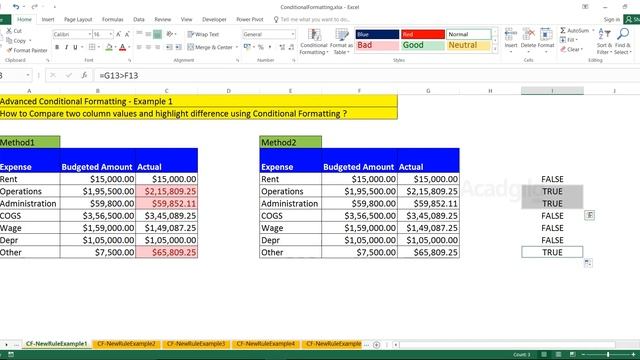Apply the Normal cell style

[468, 34]
